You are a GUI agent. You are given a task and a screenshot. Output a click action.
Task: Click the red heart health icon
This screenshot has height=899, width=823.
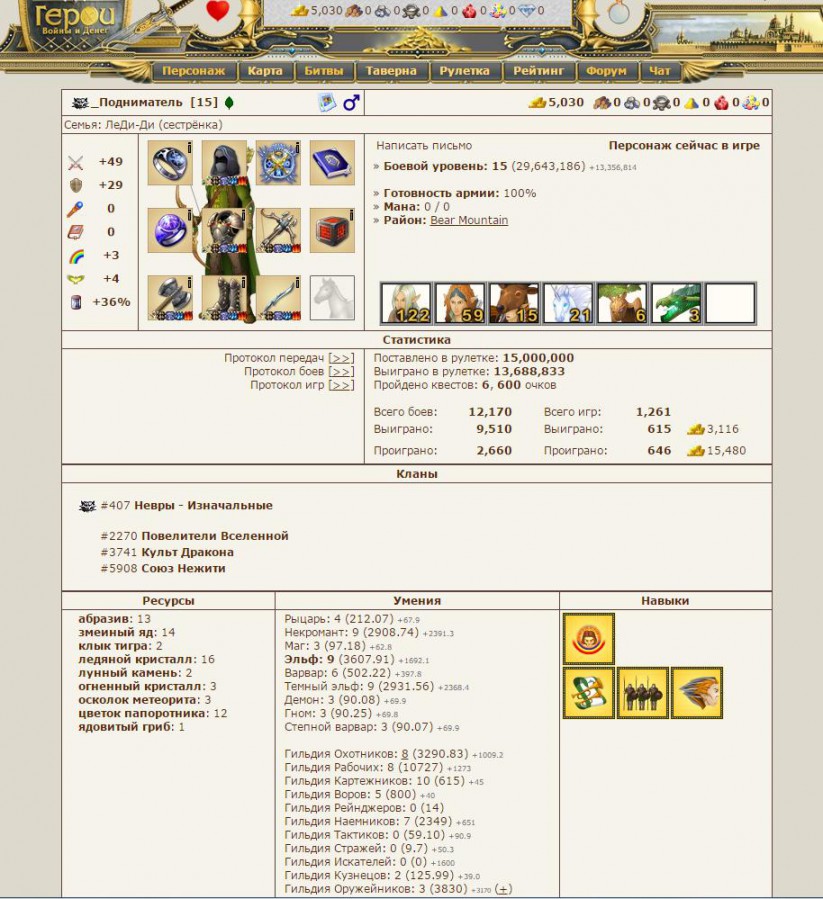pos(217,10)
